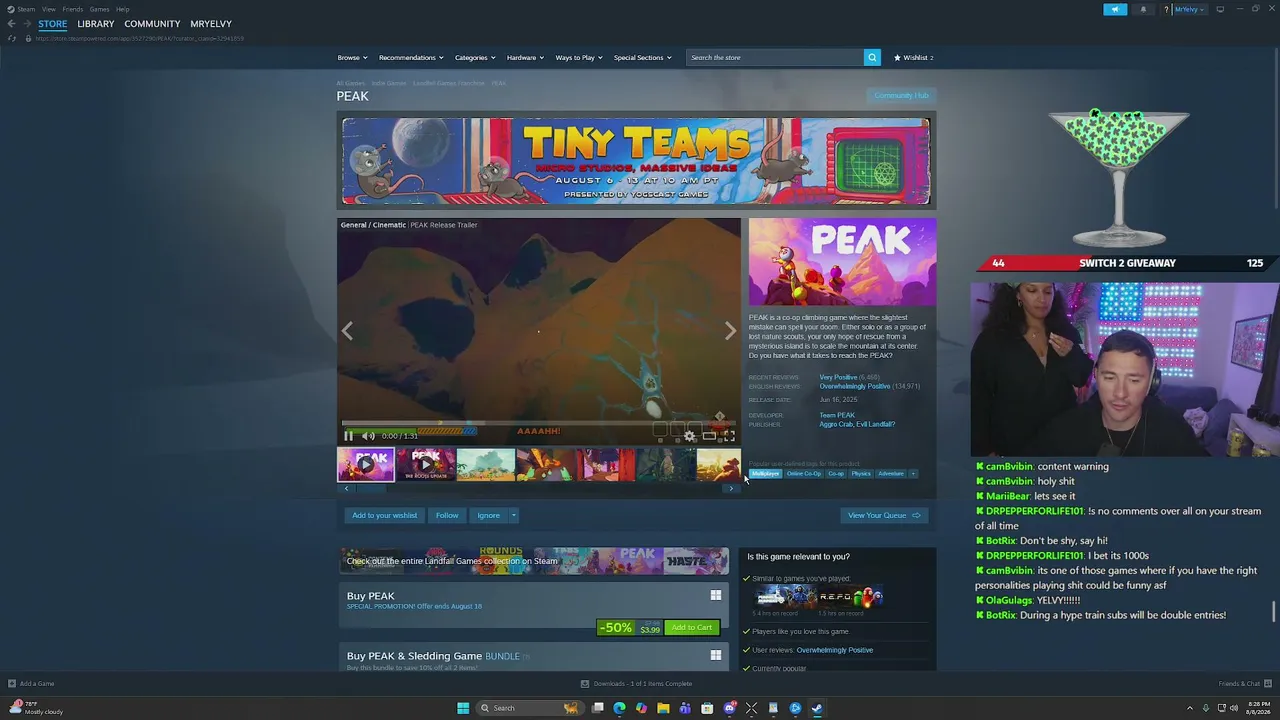This screenshot has width=1280, height=720.
Task: Open the Ignore options dropdown arrow
Action: click(513, 515)
